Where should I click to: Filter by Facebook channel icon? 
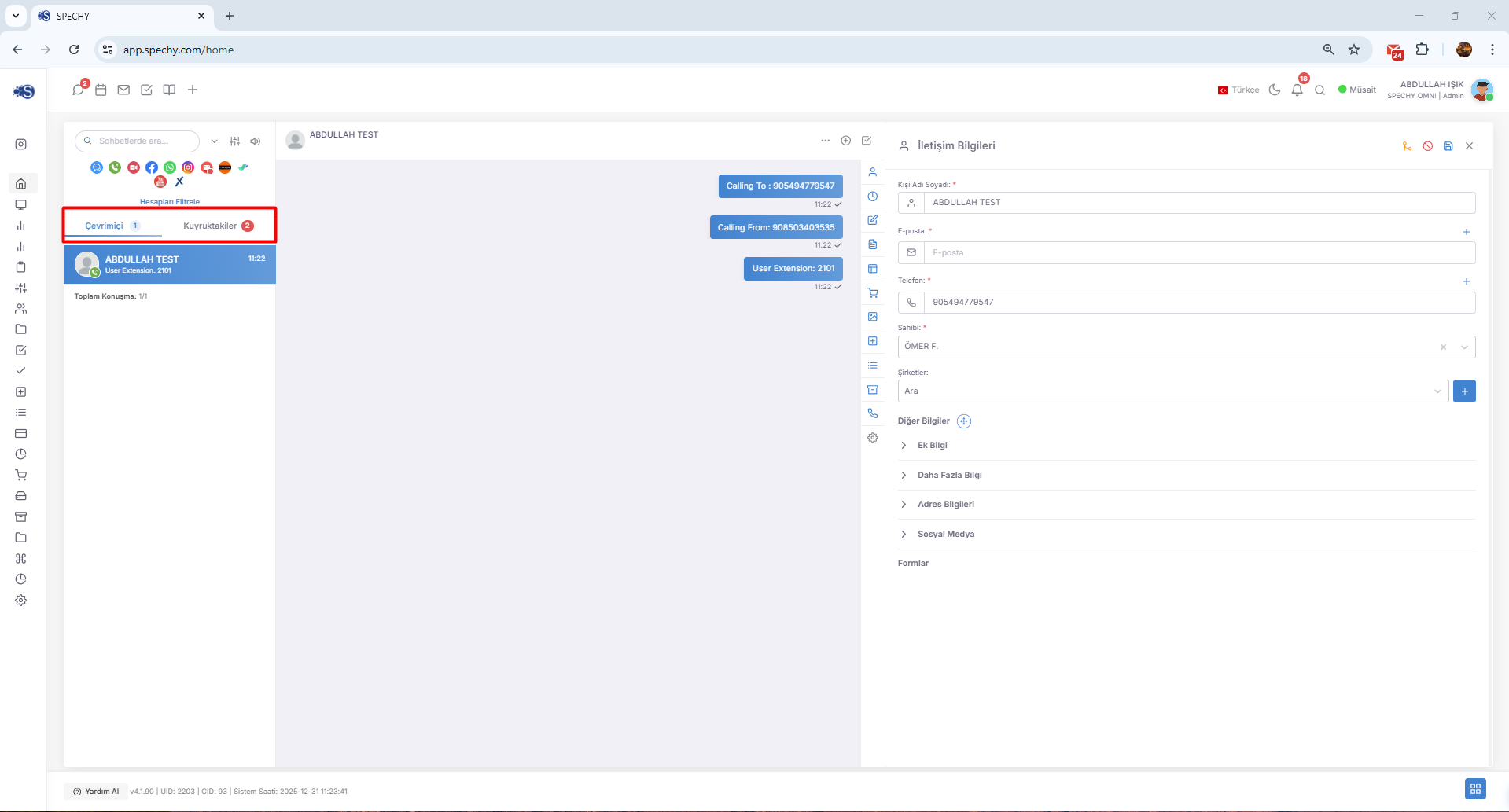(152, 167)
